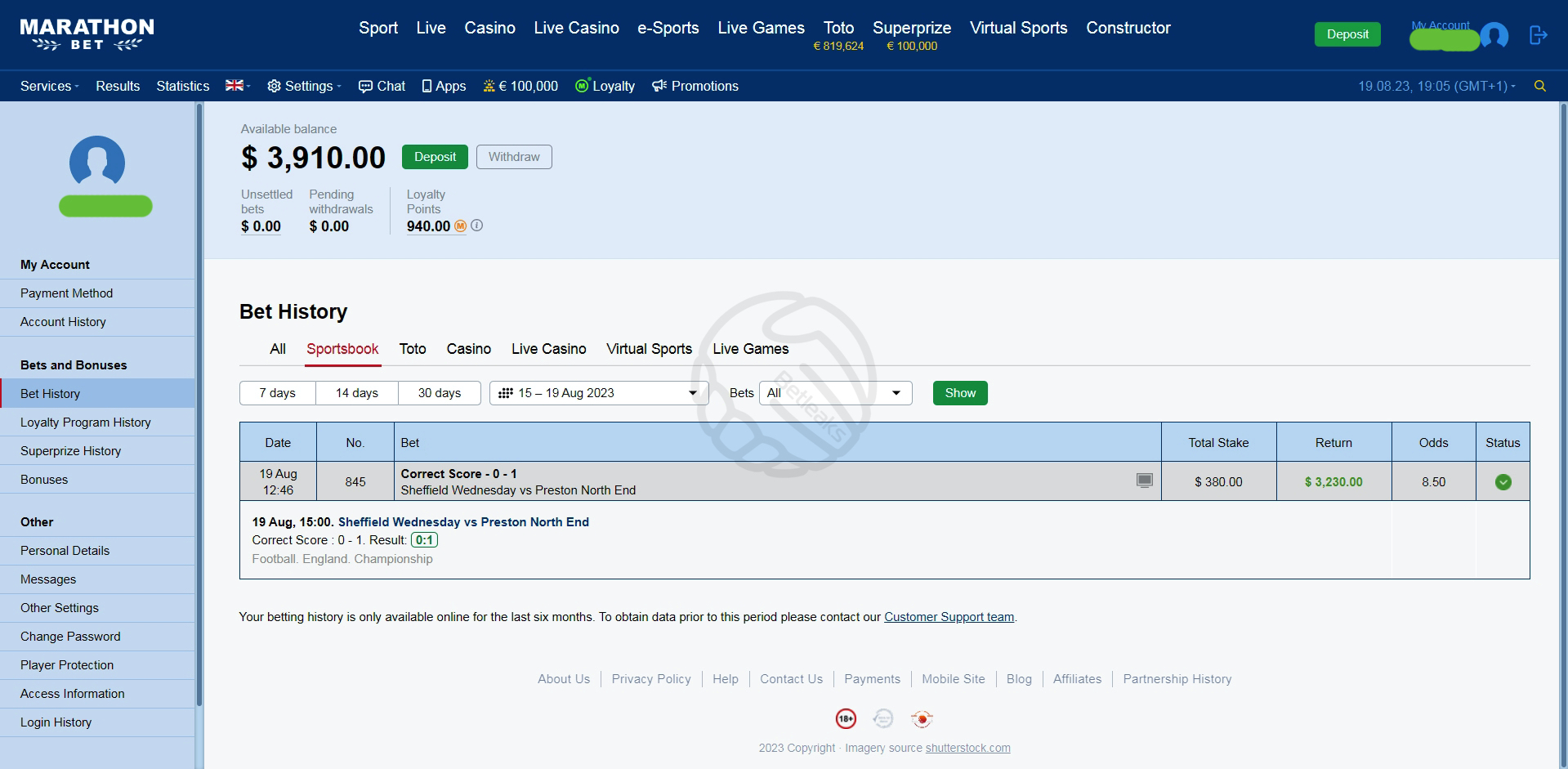Image resolution: width=1568 pixels, height=769 pixels.
Task: Click the green Show button
Action: pos(960,393)
